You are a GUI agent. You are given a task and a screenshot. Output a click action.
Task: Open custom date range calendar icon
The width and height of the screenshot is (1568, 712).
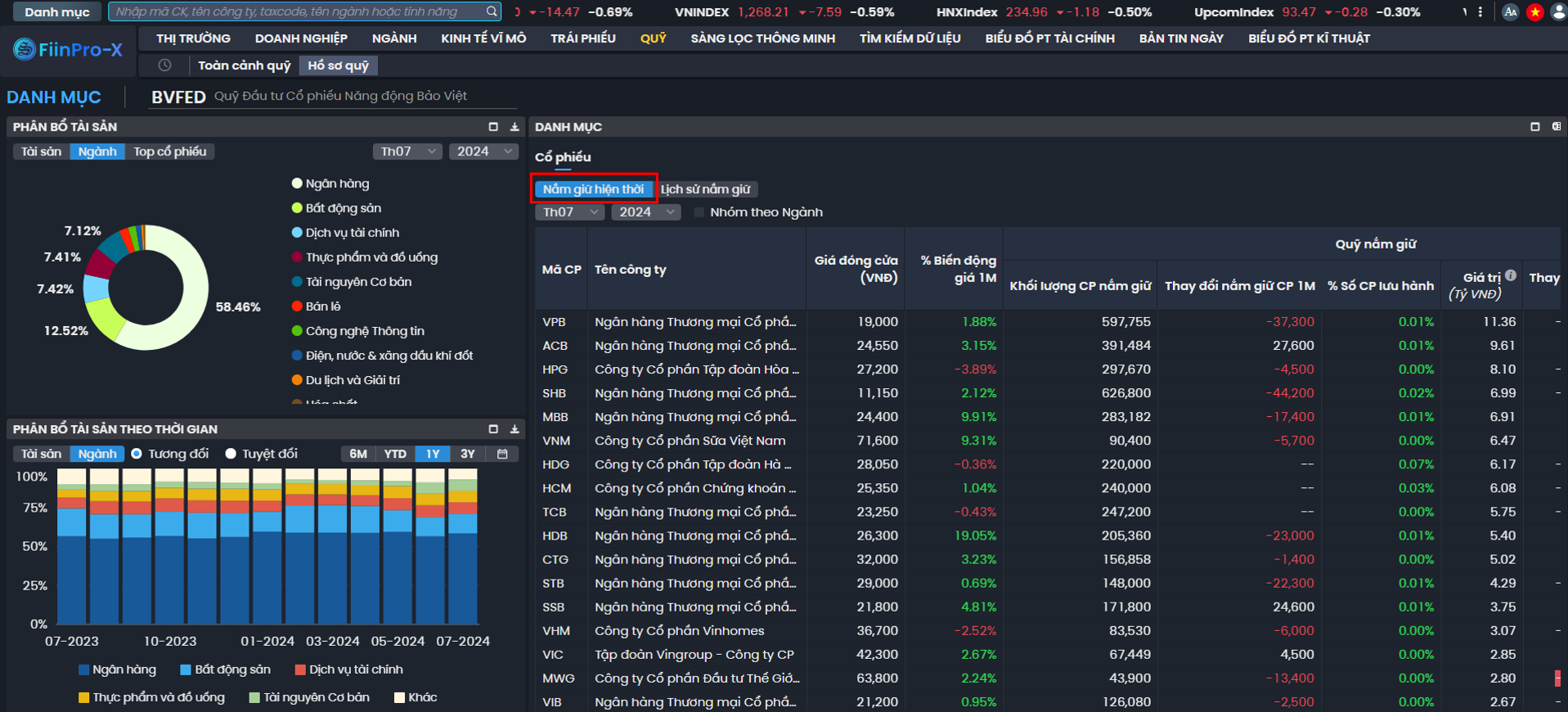pos(502,454)
